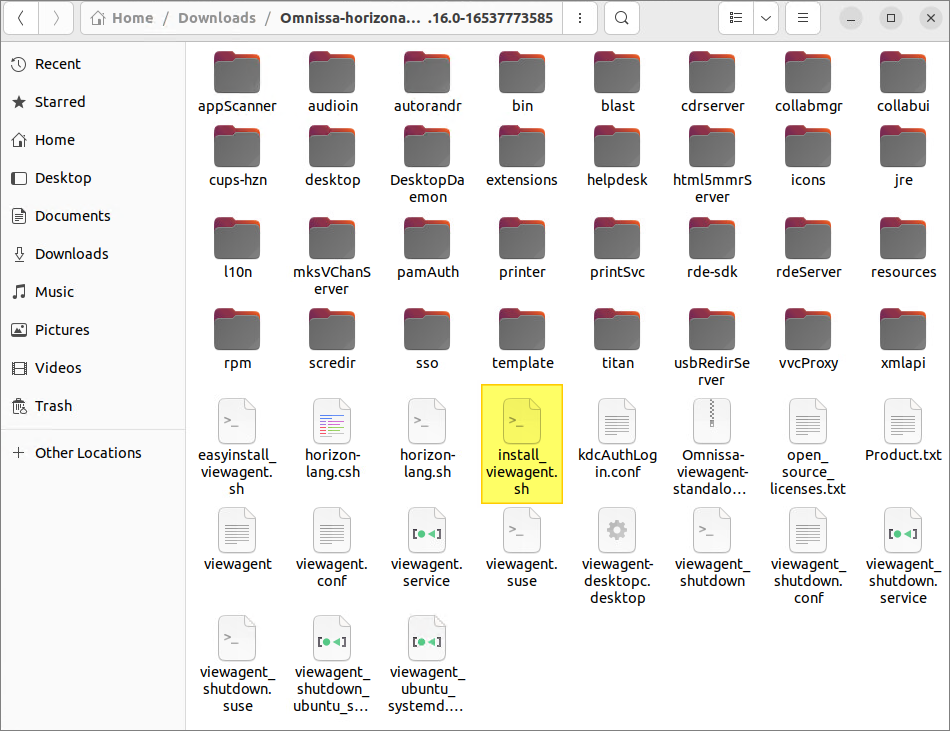Open the usbRedirServer folder
Image resolution: width=950 pixels, height=731 pixels.
(x=712, y=331)
